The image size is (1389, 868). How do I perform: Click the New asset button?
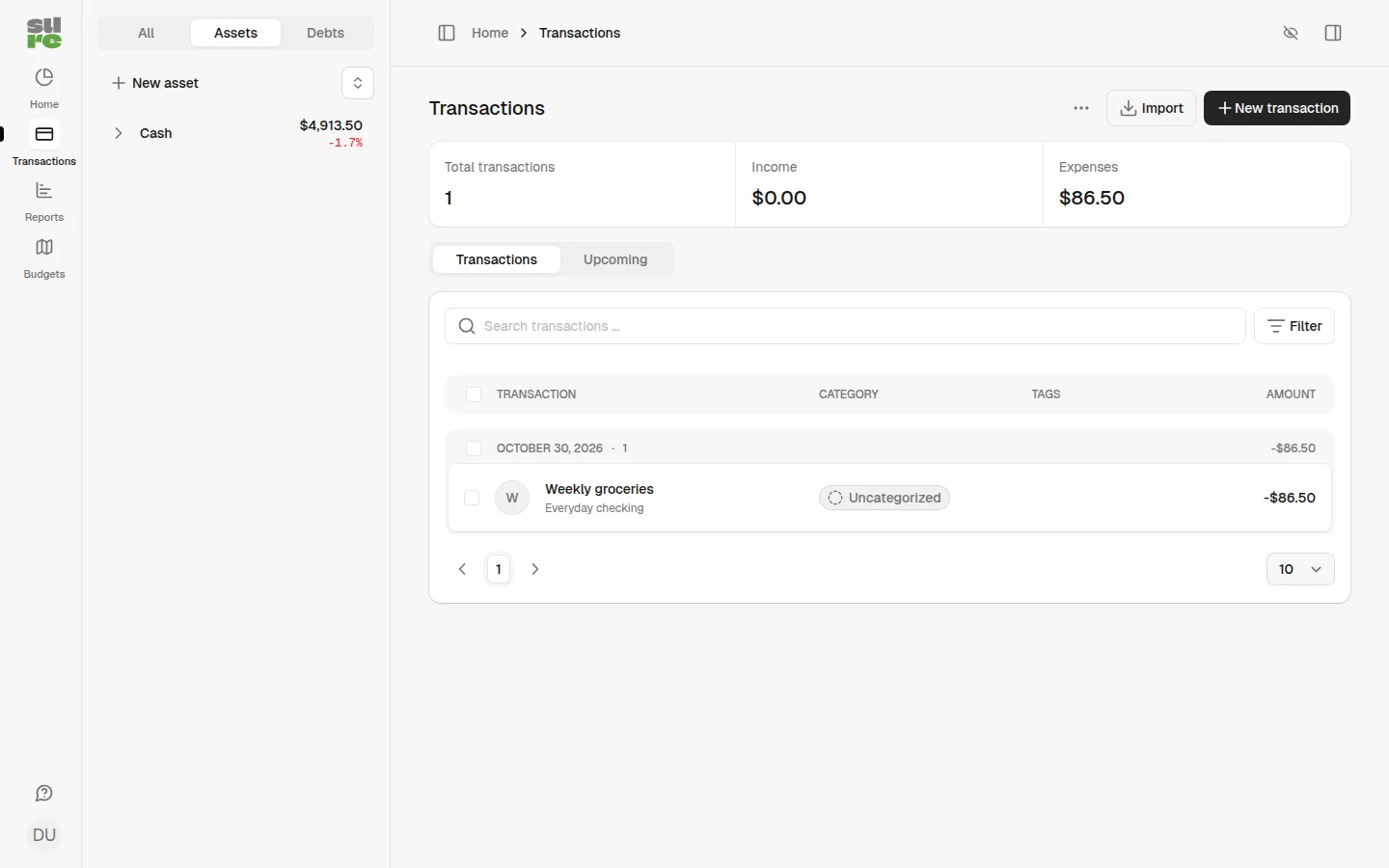[x=155, y=83]
